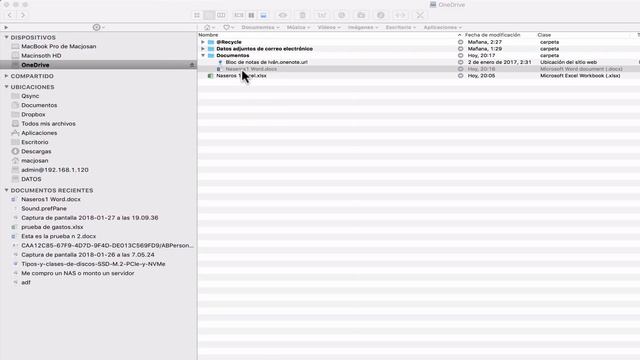Open the Escritorio bookmark dropdown
The image size is (640, 360).
click(401, 27)
